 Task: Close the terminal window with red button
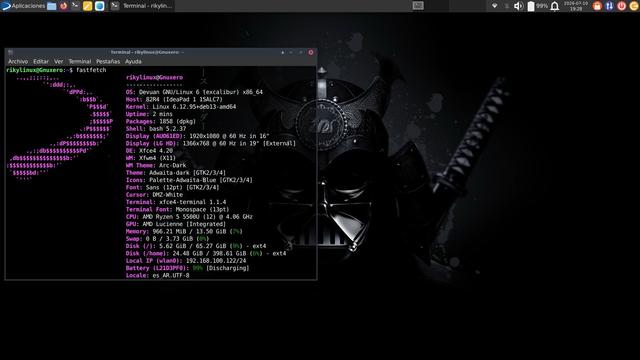pos(311,52)
